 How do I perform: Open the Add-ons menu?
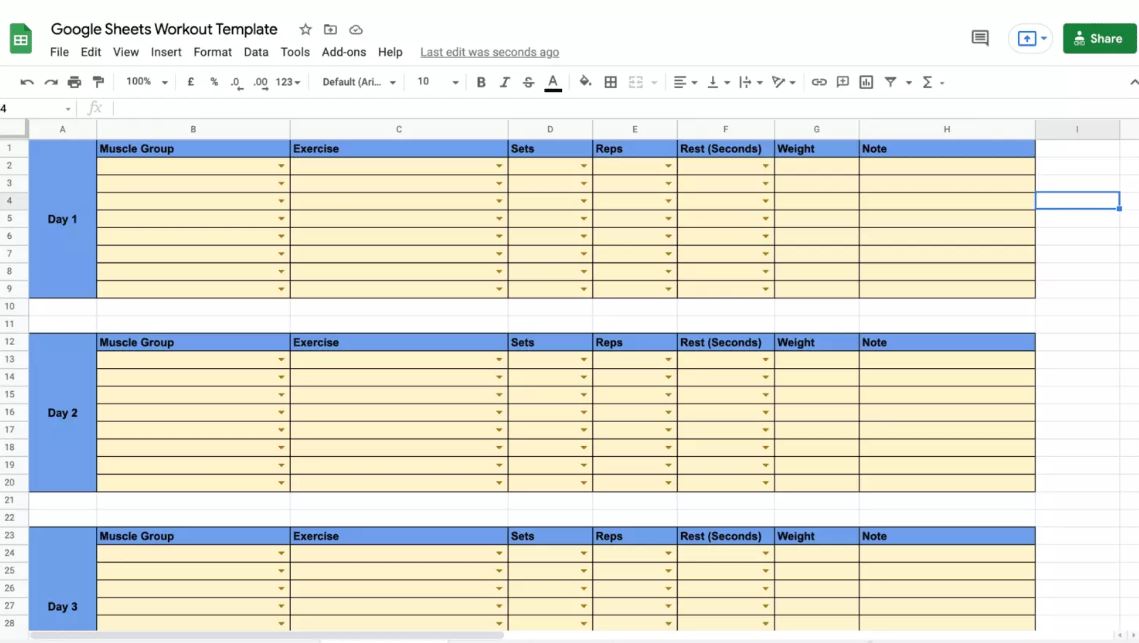[x=344, y=52]
